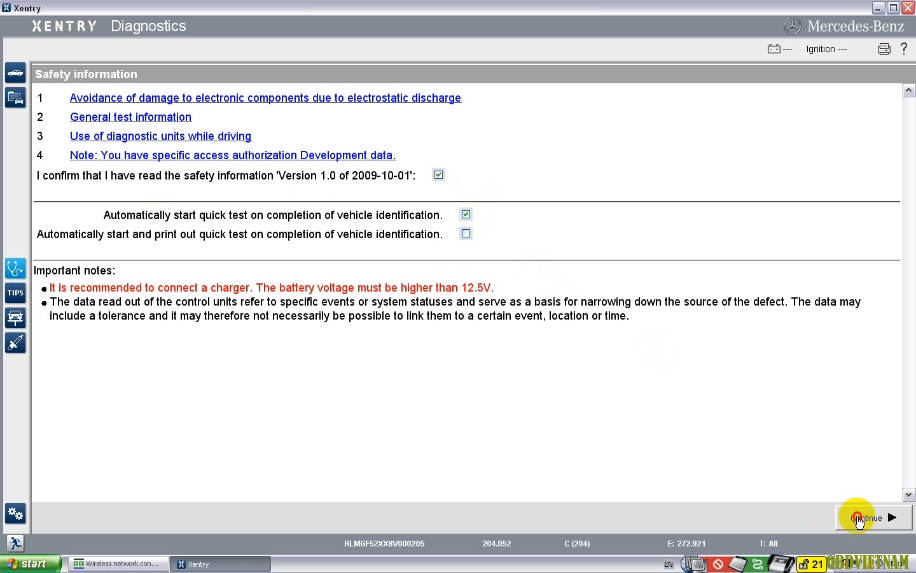Click the red battery charger recommendation note
Viewport: 916px width, 573px height.
pos(271,288)
